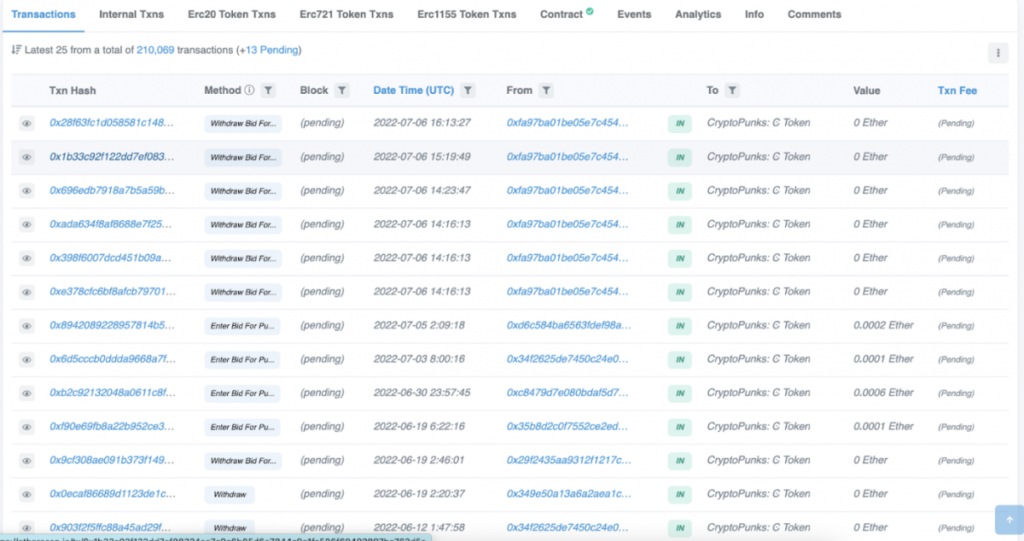Switch to the Internal Txns tab

(131, 14)
